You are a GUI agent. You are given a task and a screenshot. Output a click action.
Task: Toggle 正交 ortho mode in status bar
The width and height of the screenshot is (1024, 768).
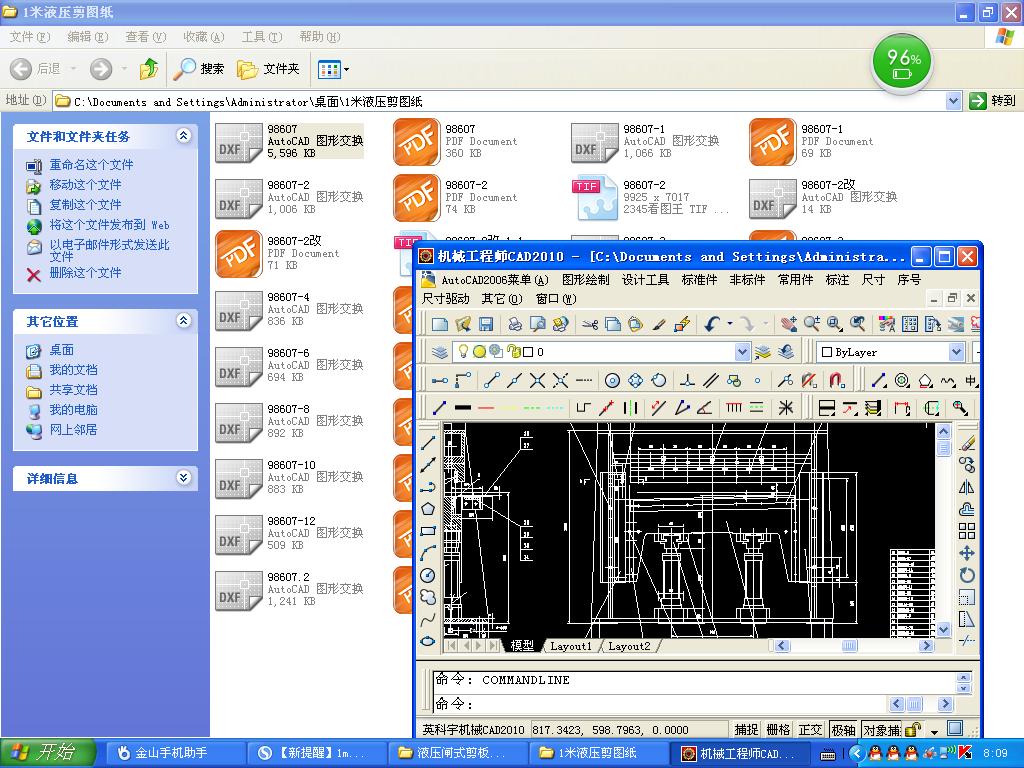[x=810, y=730]
